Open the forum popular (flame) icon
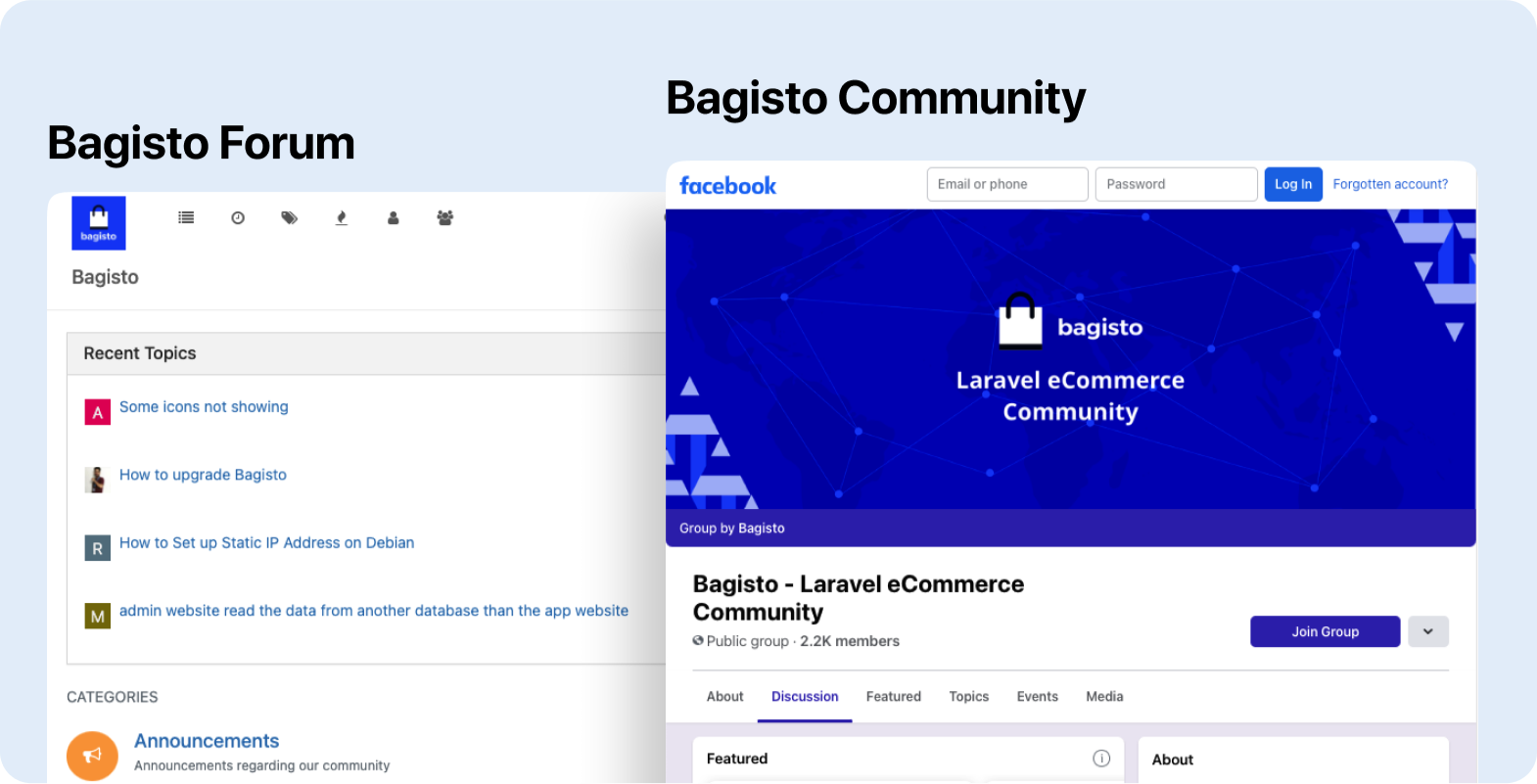Viewport: 1537px width, 784px height. pos(341,217)
